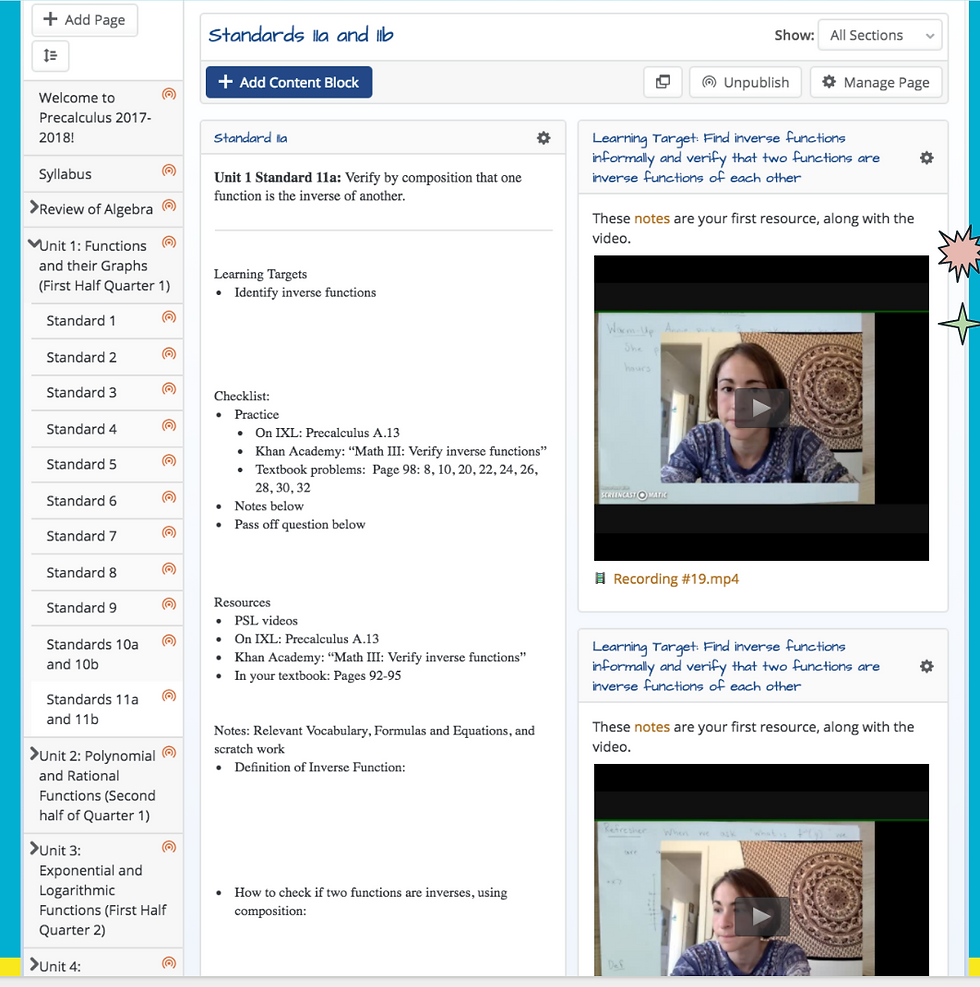
Task: Go to Standard 5 page
Action: coord(81,465)
